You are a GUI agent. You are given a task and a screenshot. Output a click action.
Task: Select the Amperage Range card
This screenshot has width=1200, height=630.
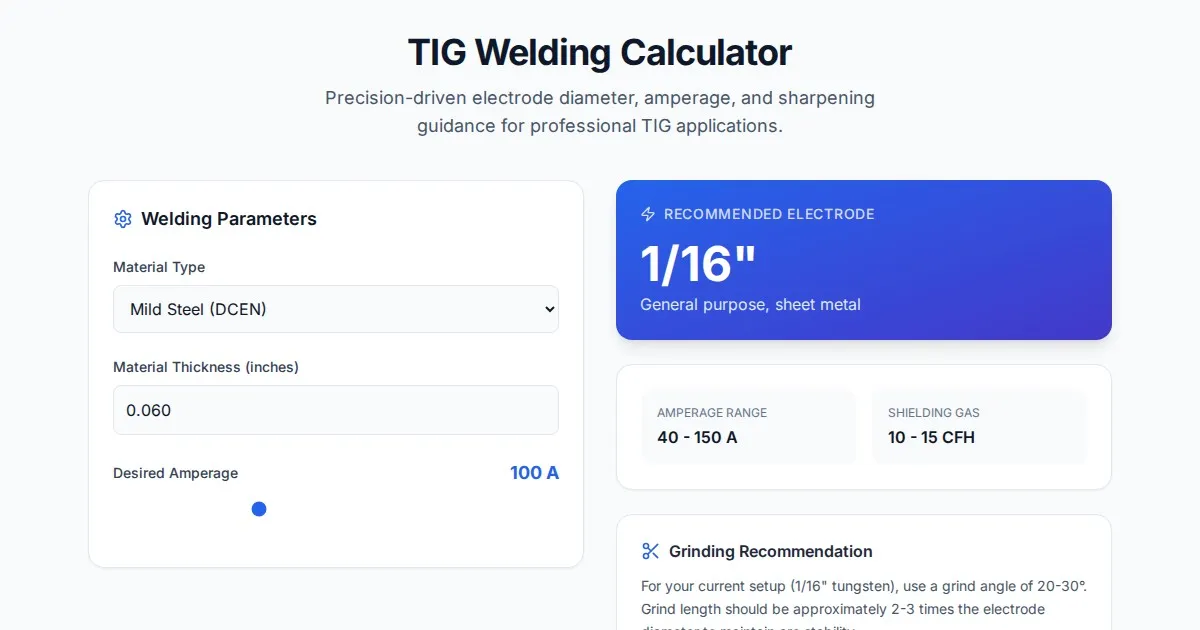pos(748,426)
